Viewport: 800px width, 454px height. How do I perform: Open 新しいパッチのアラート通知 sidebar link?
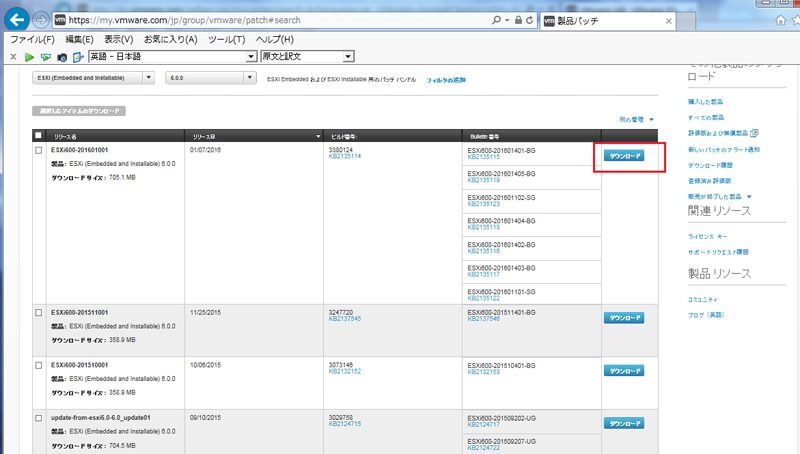point(724,150)
